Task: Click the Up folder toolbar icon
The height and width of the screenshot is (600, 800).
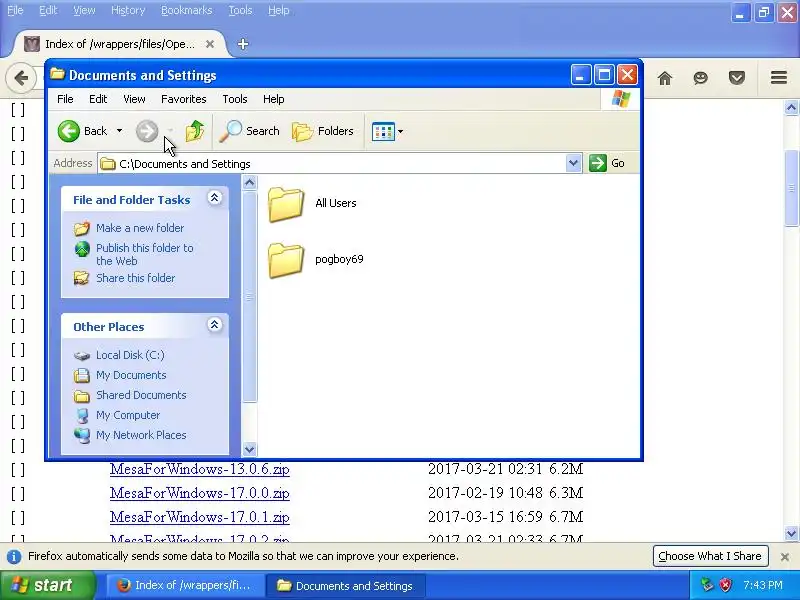Action: pos(194,131)
